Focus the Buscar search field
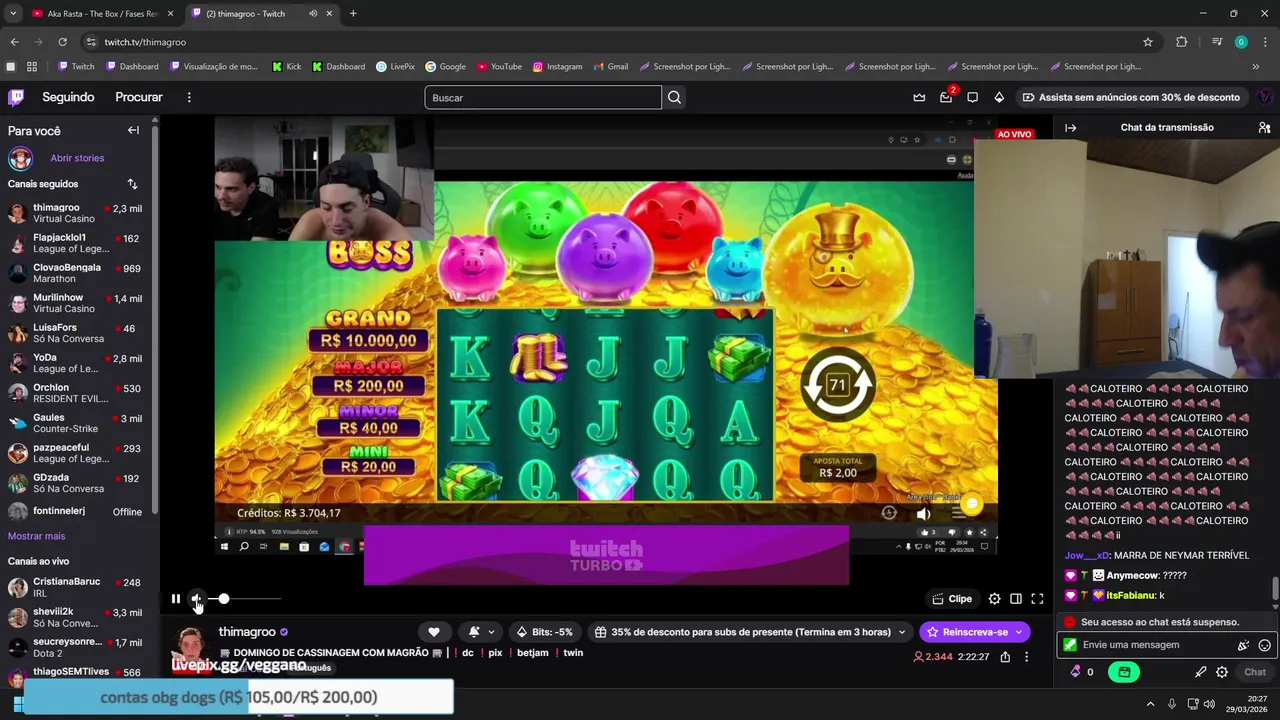1280x720 pixels. coord(543,97)
